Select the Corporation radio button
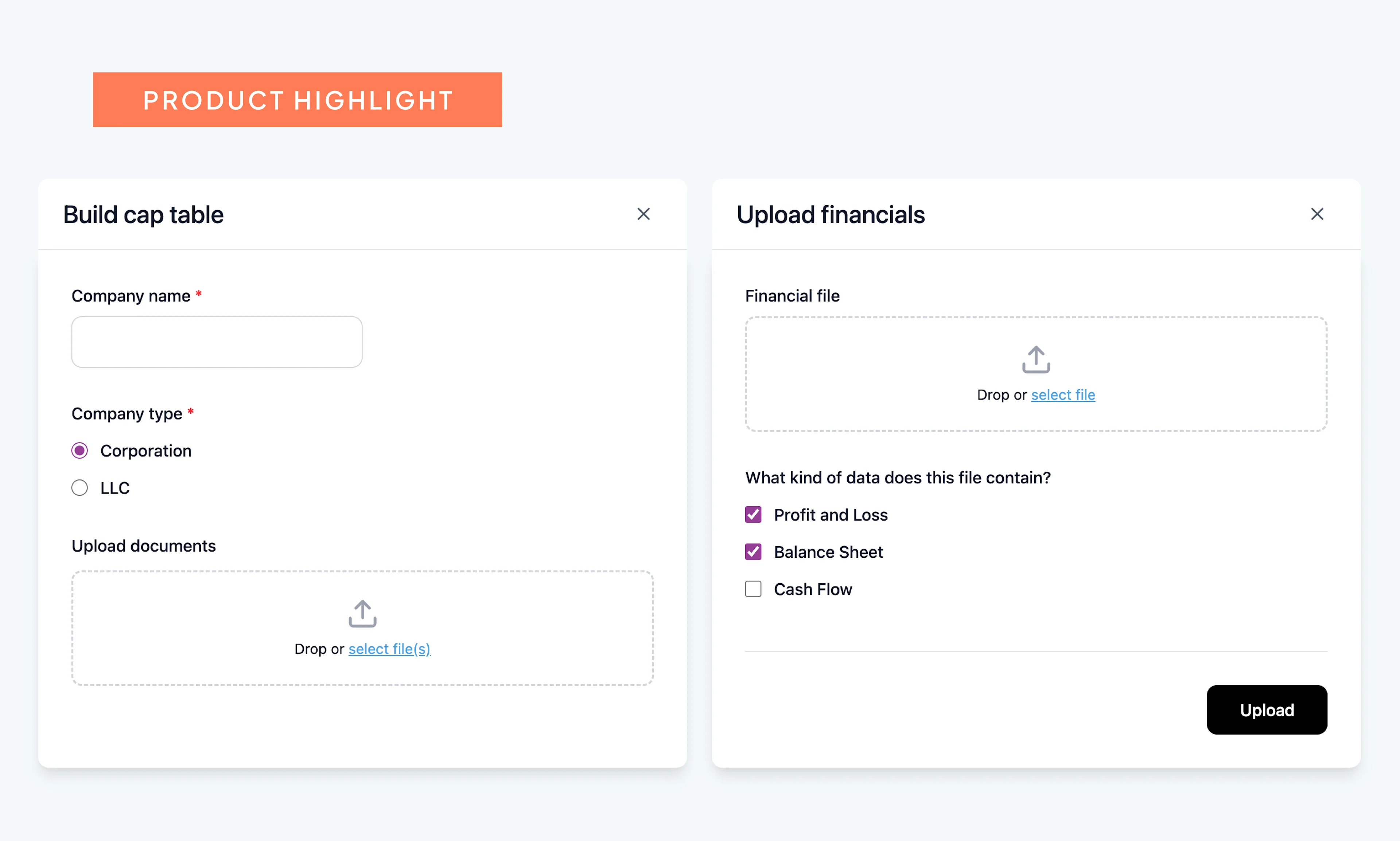This screenshot has height=841, width=1400. (x=80, y=451)
